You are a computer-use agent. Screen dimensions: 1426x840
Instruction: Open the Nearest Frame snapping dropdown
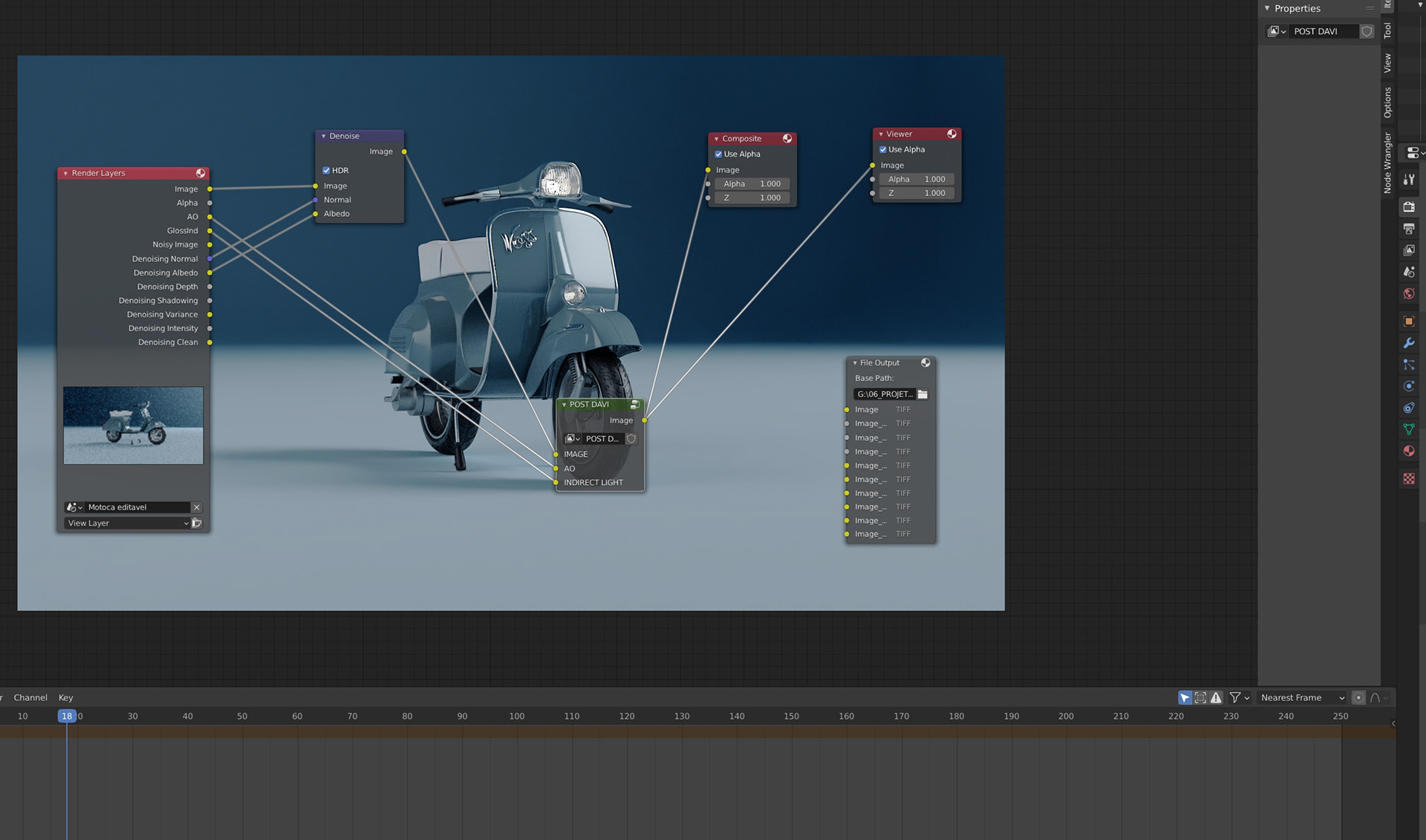click(1302, 697)
